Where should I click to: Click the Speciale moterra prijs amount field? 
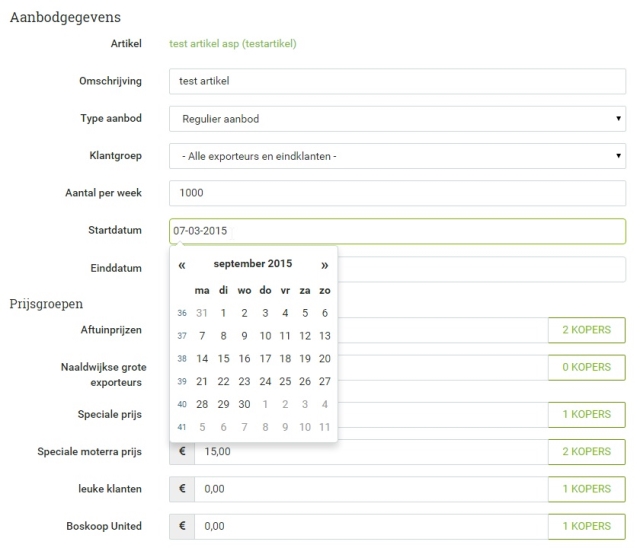pyautogui.click(x=370, y=452)
